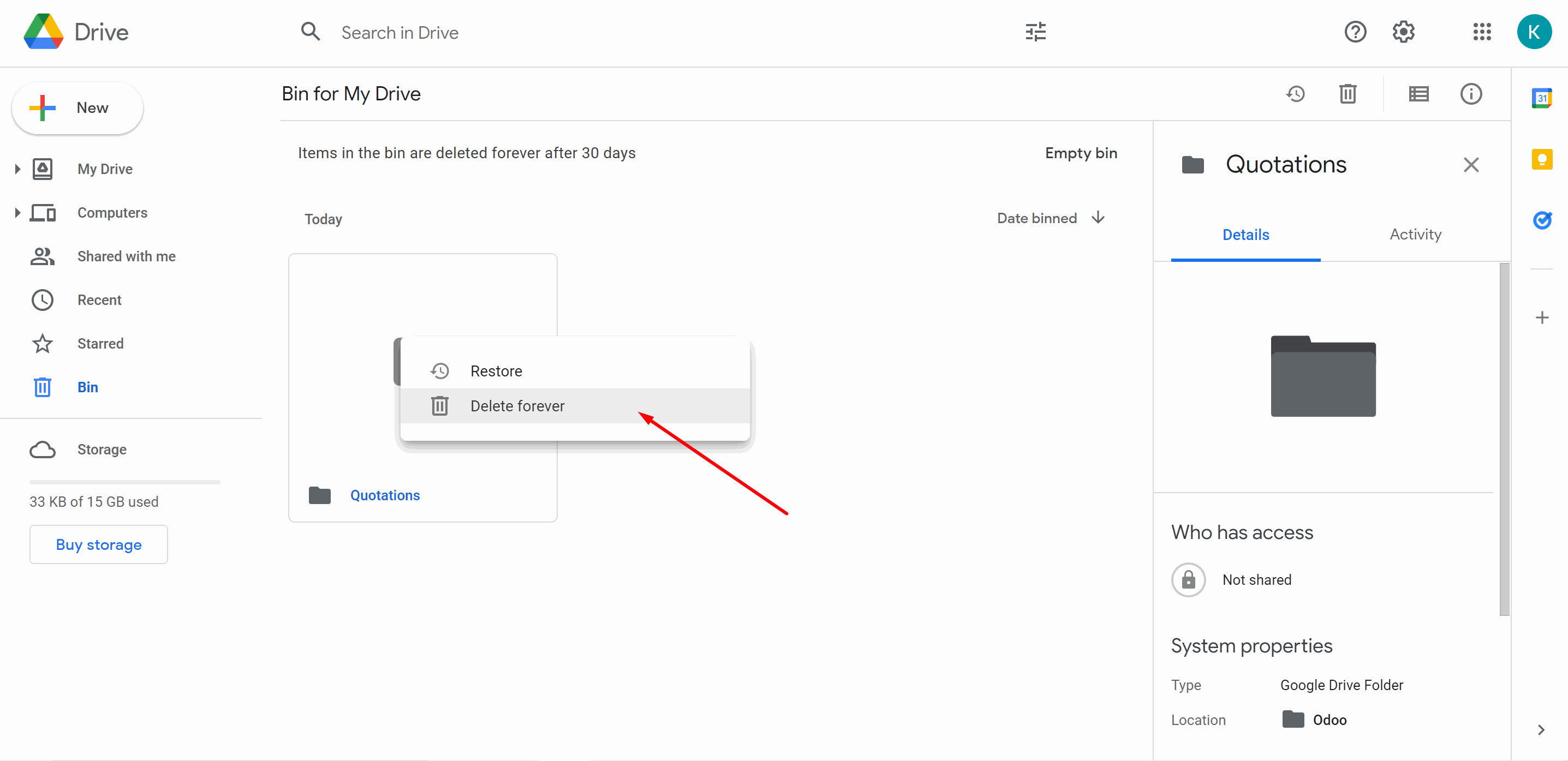The height and width of the screenshot is (761, 1568).
Task: Click the get add-ons plus icon
Action: point(1541,317)
